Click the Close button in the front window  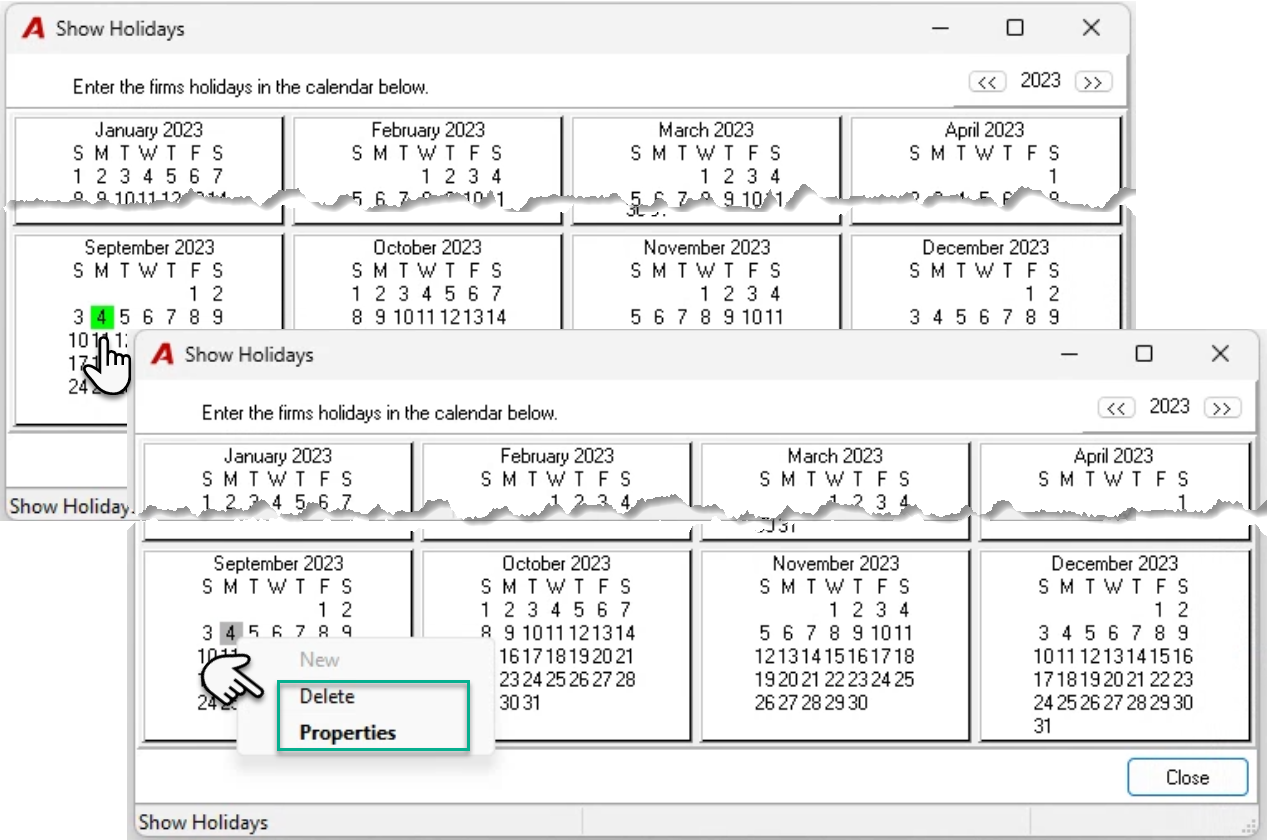pos(1187,777)
